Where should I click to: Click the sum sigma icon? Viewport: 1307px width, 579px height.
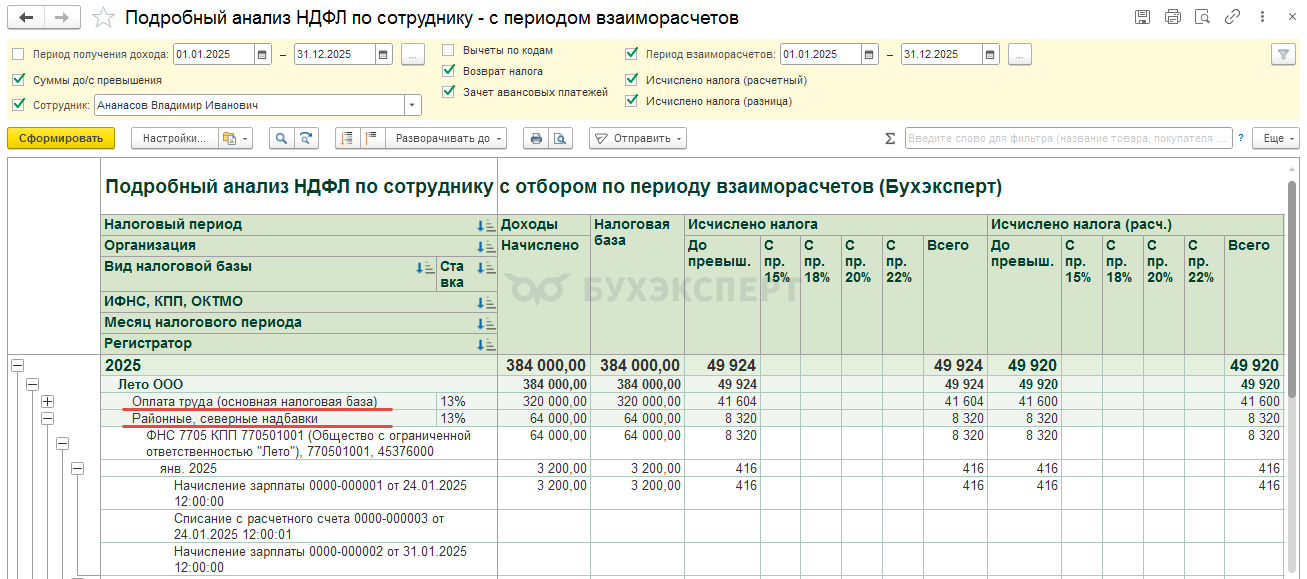click(890, 139)
